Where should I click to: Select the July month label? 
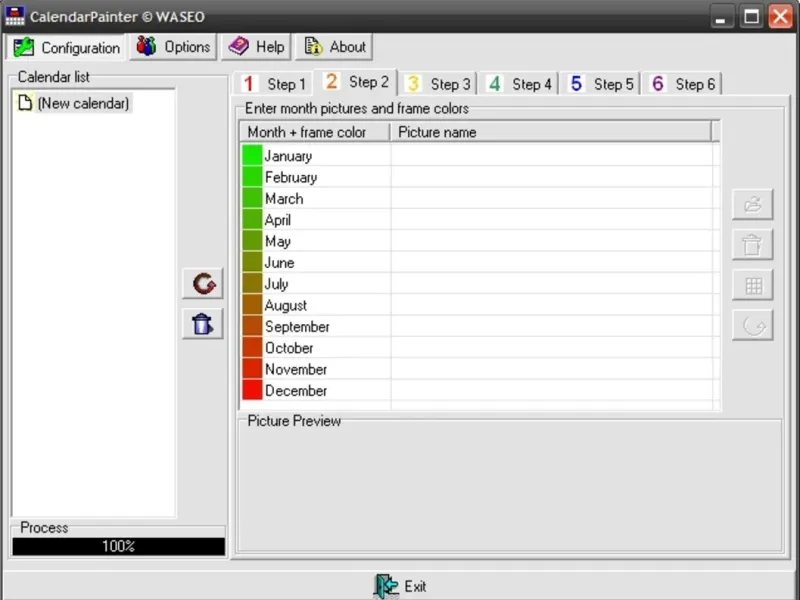pyautogui.click(x=277, y=285)
